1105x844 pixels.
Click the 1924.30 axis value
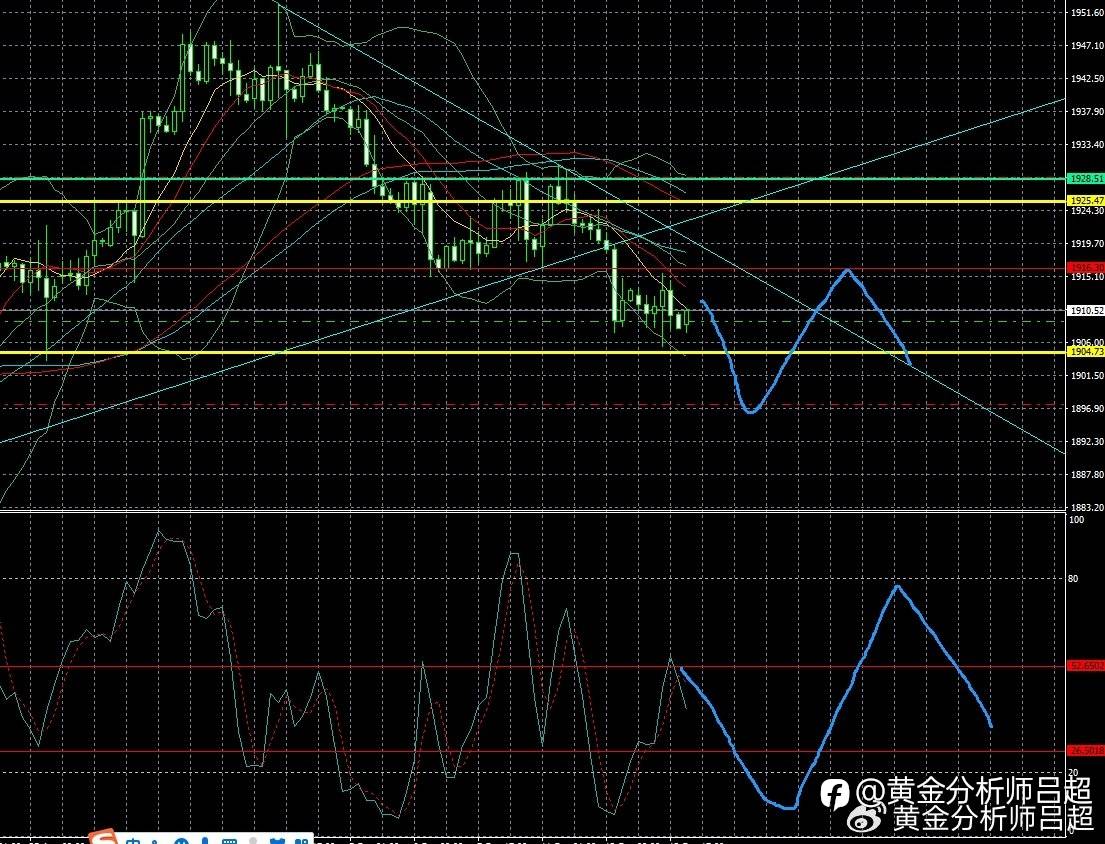(1087, 211)
